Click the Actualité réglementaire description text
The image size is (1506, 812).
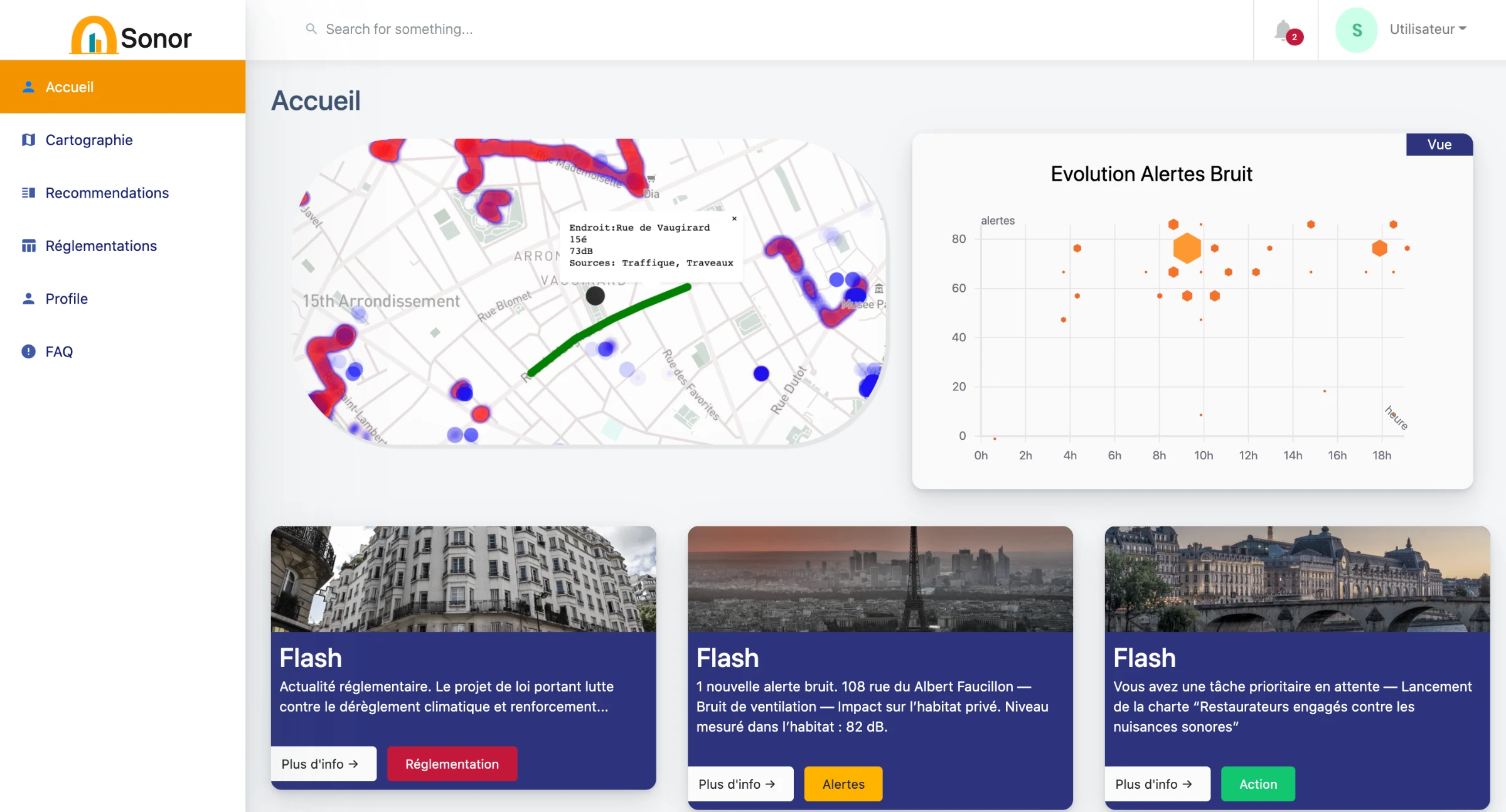(446, 697)
